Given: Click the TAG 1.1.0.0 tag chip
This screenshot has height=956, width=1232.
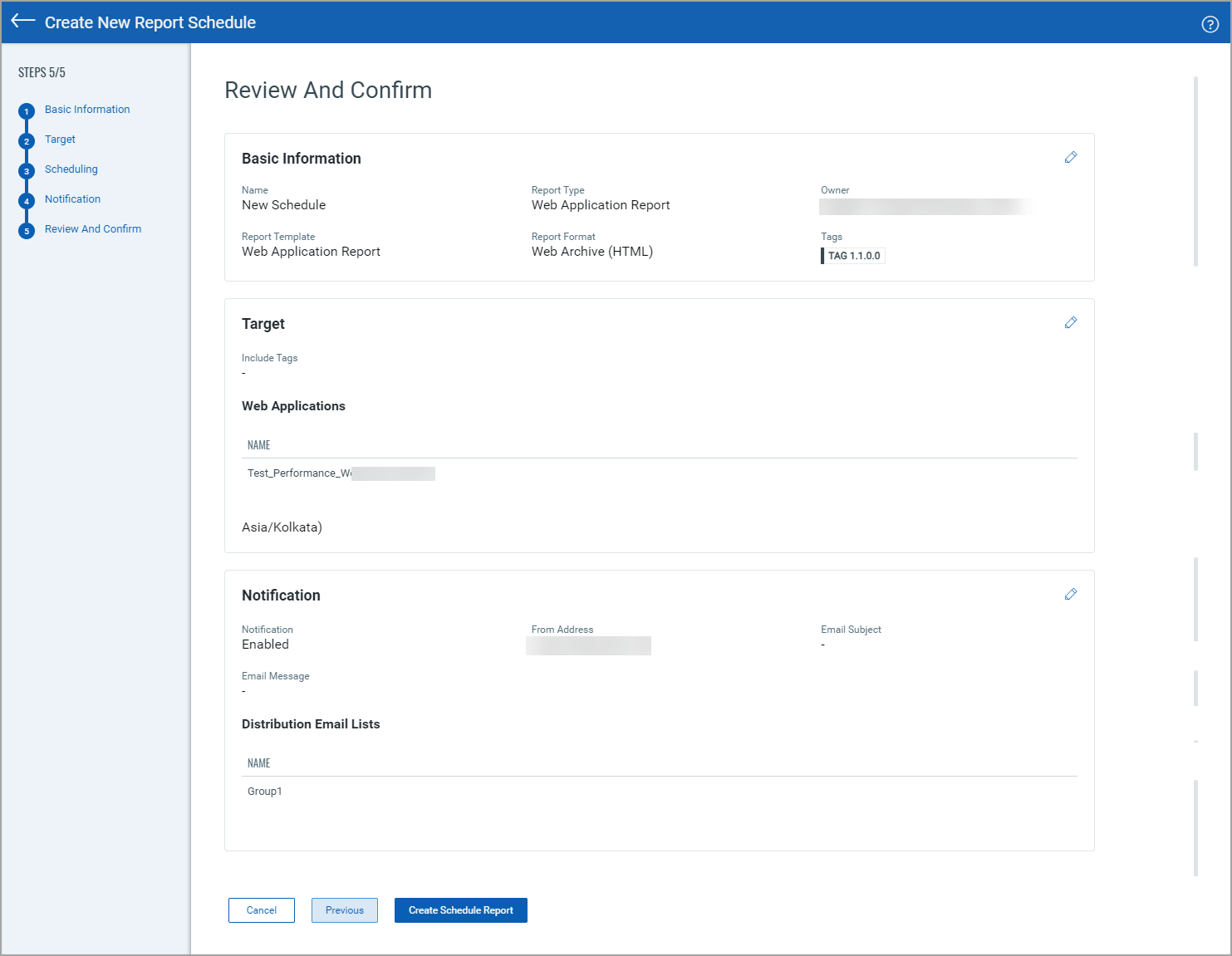Looking at the screenshot, I should [x=853, y=256].
